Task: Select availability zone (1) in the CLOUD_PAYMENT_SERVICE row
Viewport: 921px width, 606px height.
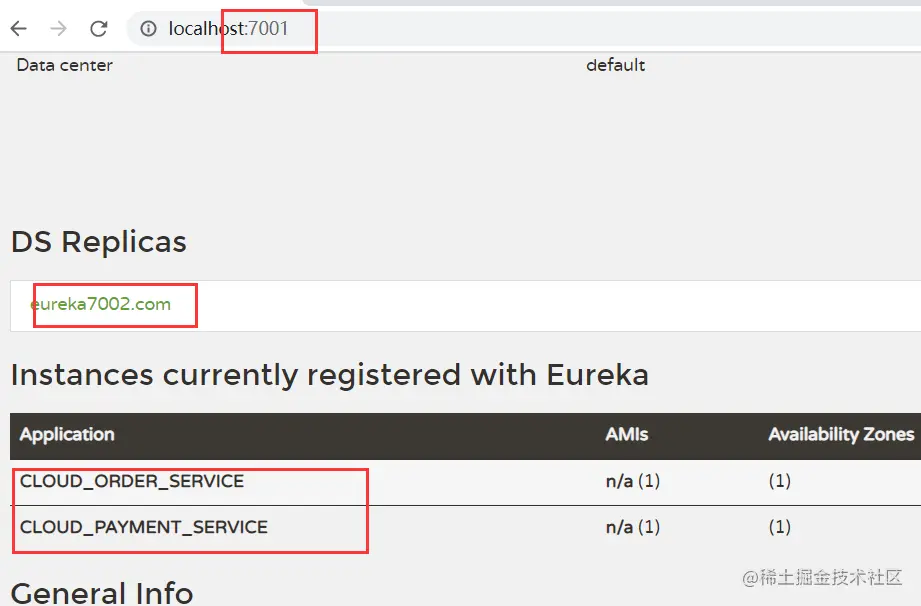Action: 779,527
